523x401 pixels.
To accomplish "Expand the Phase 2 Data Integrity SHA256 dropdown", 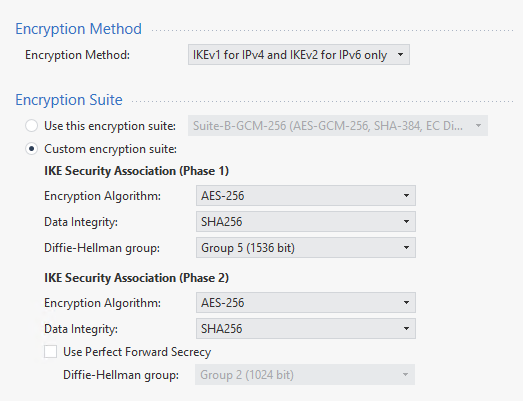I will (306, 329).
